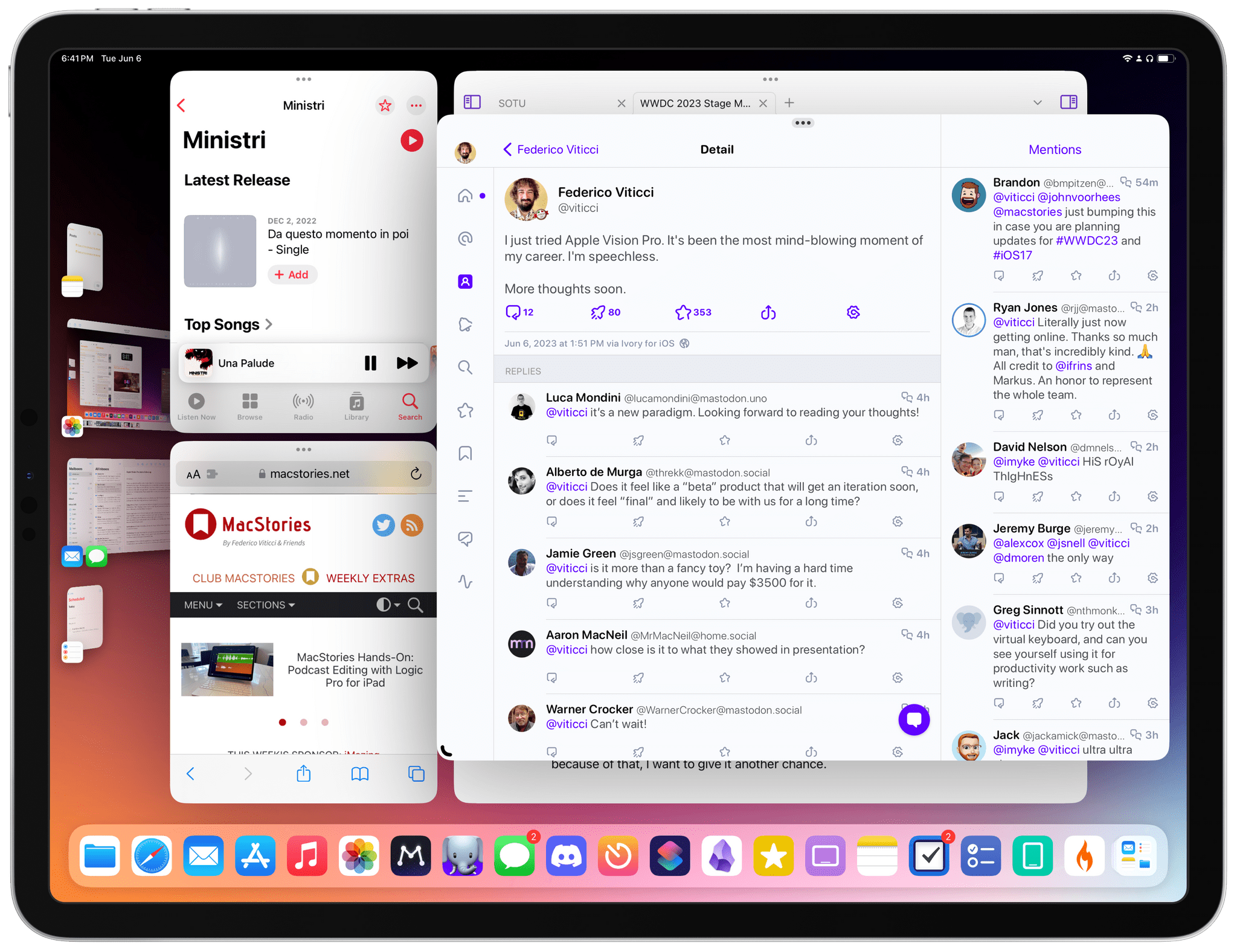The height and width of the screenshot is (952, 1237).
Task: Select the Explore/Search icon in Ivory sidebar
Action: pyautogui.click(x=466, y=369)
